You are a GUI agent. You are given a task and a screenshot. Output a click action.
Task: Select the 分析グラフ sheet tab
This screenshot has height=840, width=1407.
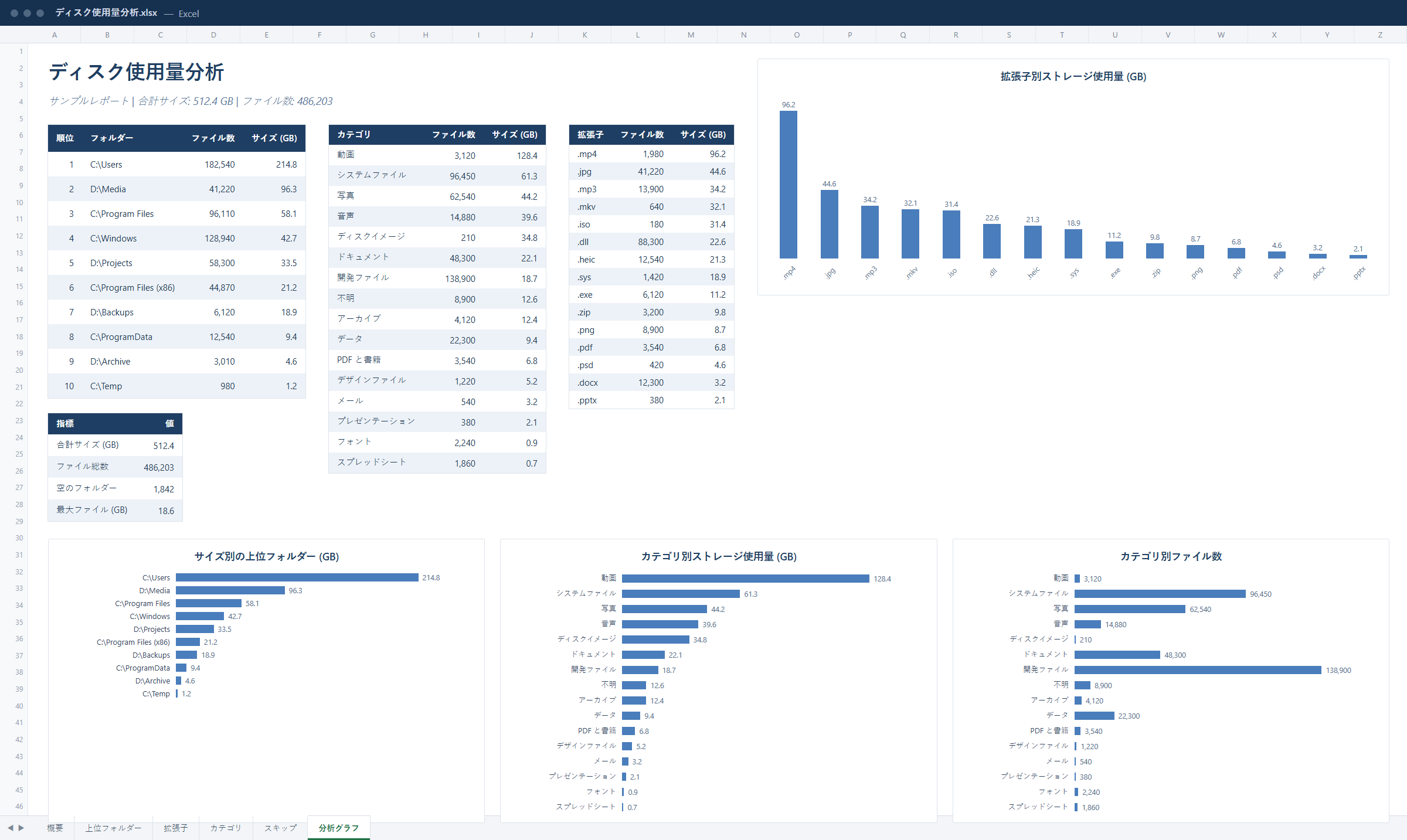click(x=339, y=828)
